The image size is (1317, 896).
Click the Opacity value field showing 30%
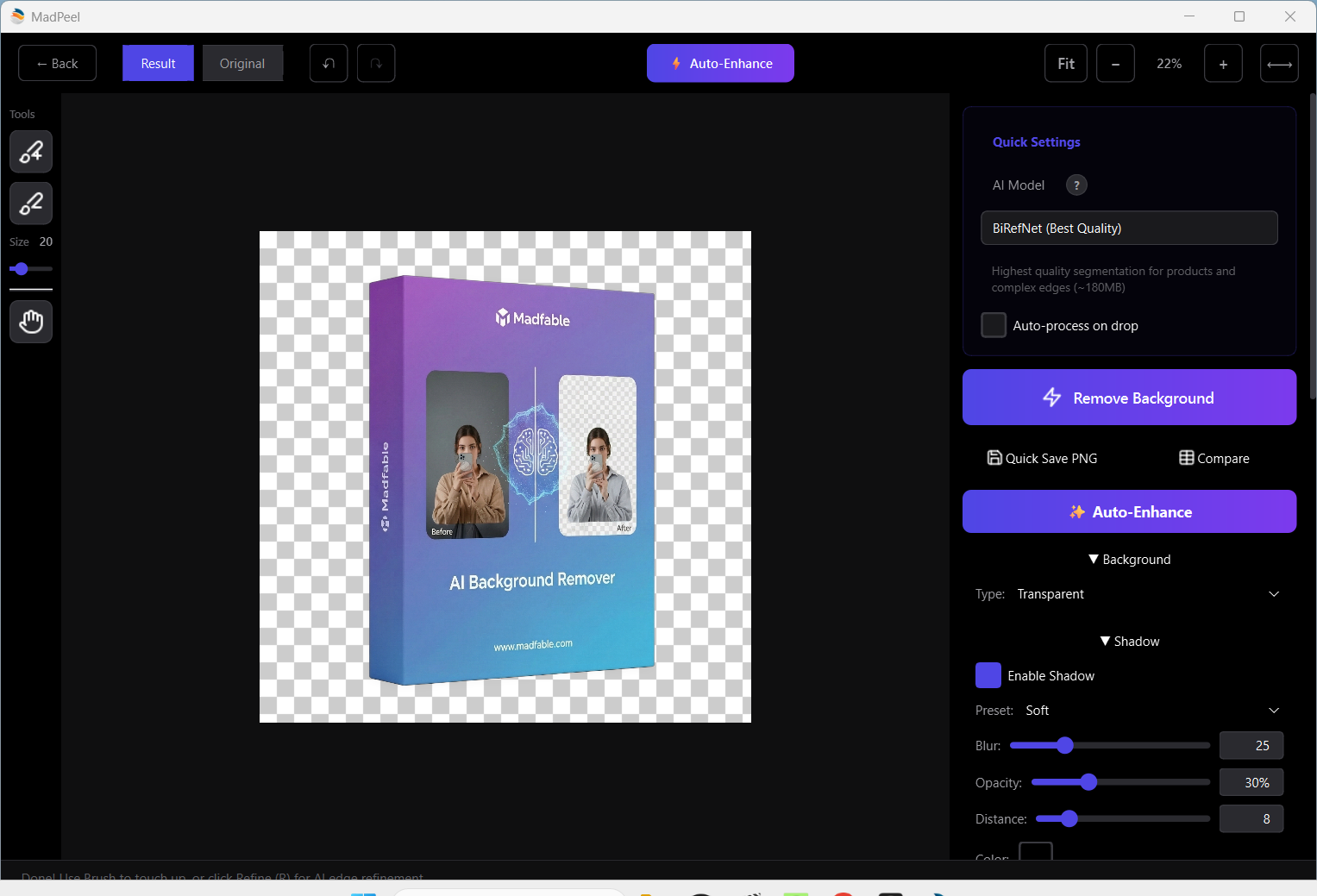click(1251, 782)
